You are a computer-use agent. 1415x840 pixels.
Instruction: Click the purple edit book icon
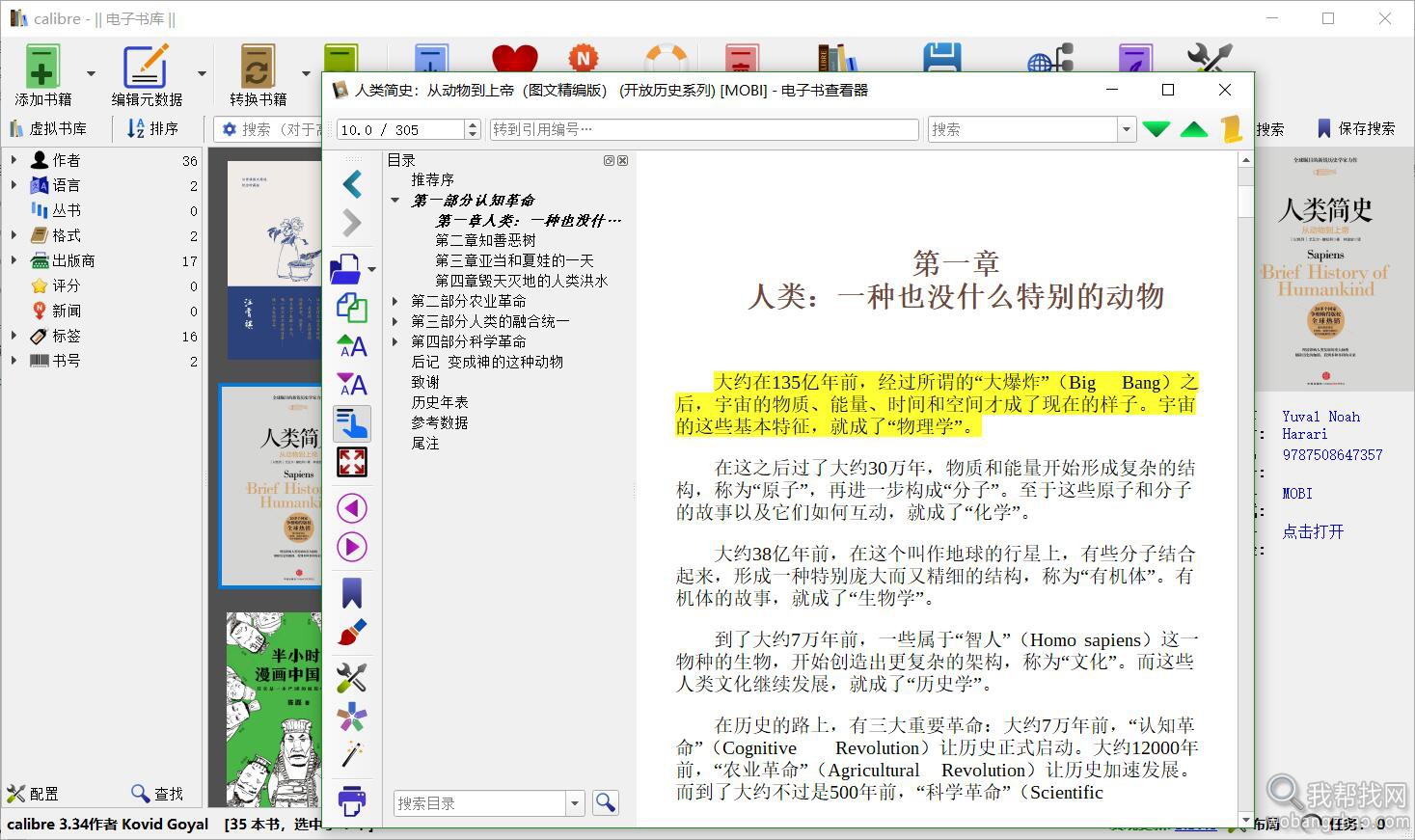pos(1135,58)
